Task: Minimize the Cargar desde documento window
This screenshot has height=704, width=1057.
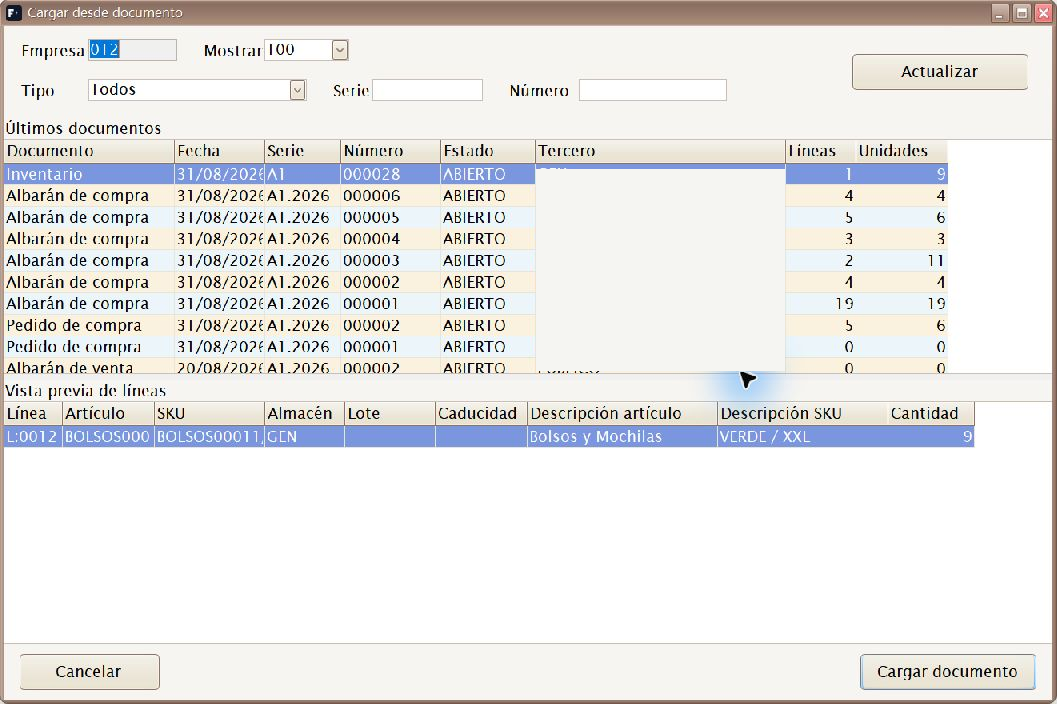Action: (x=1000, y=13)
